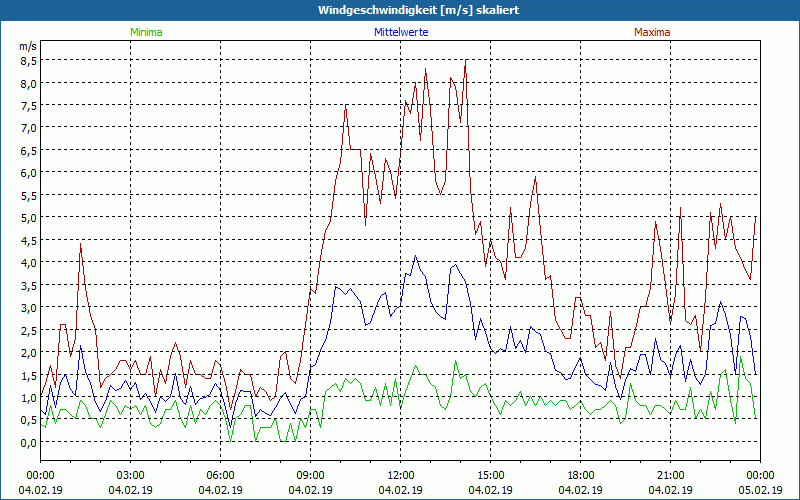Click the 0,5 y-axis value
Image resolution: width=800 pixels, height=500 pixels.
pos(29,420)
